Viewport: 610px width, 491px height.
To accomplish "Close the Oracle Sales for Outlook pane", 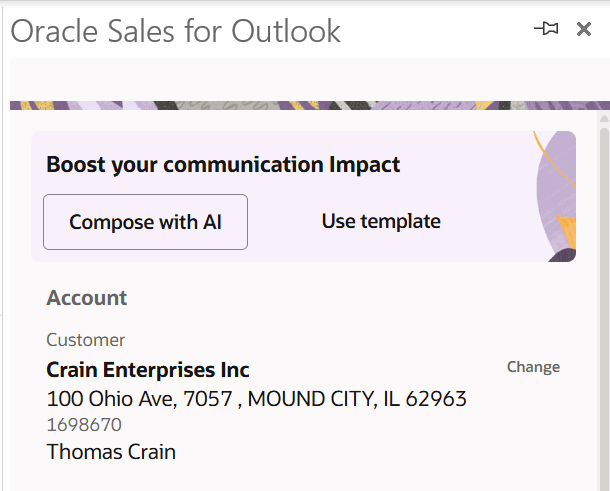I will coord(585,29).
